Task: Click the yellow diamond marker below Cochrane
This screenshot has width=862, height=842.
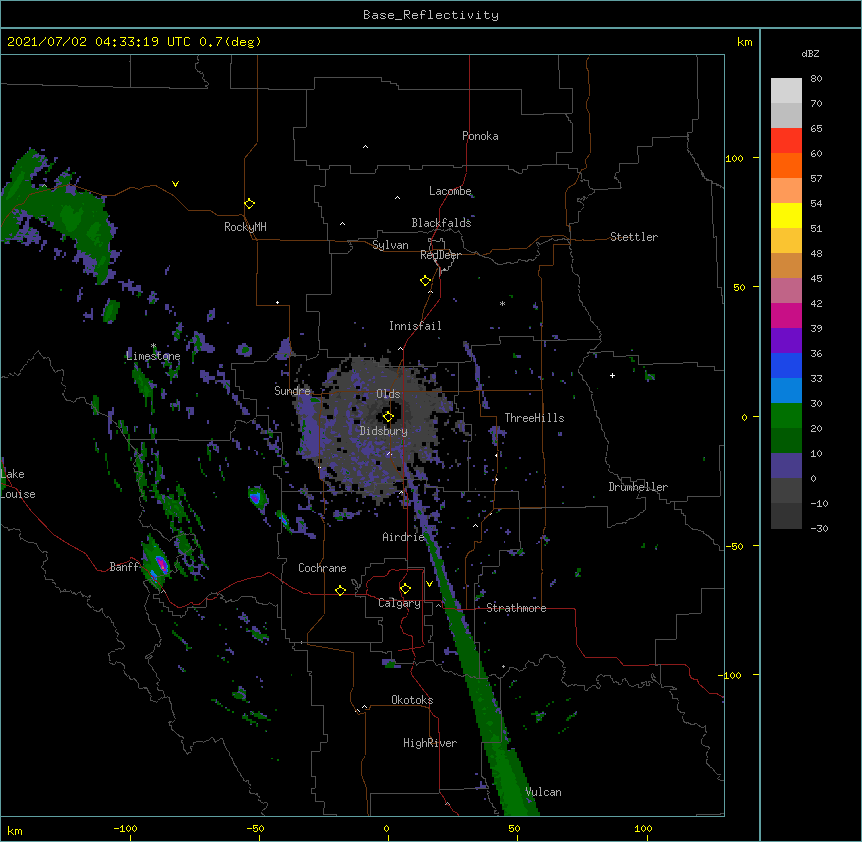Action: click(x=340, y=590)
